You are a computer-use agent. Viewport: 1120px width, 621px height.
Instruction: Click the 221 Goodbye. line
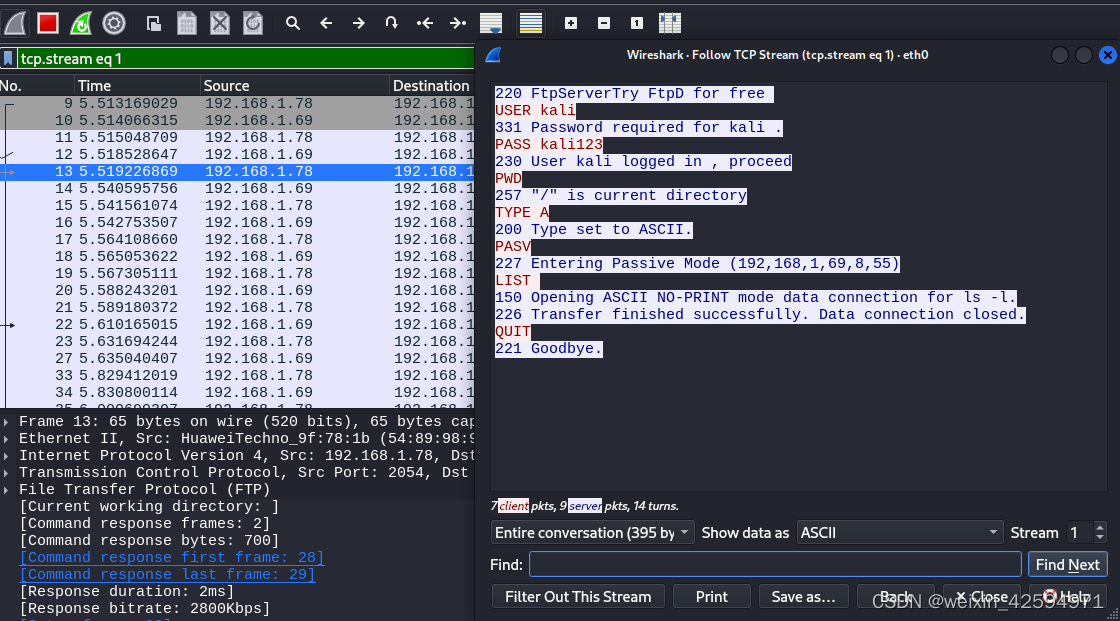[549, 349]
